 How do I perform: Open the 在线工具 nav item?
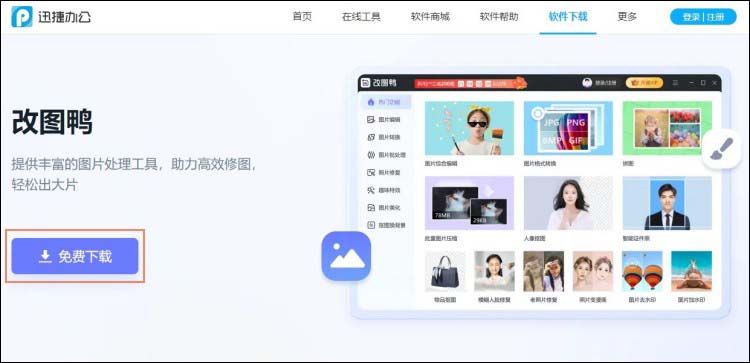coord(361,17)
